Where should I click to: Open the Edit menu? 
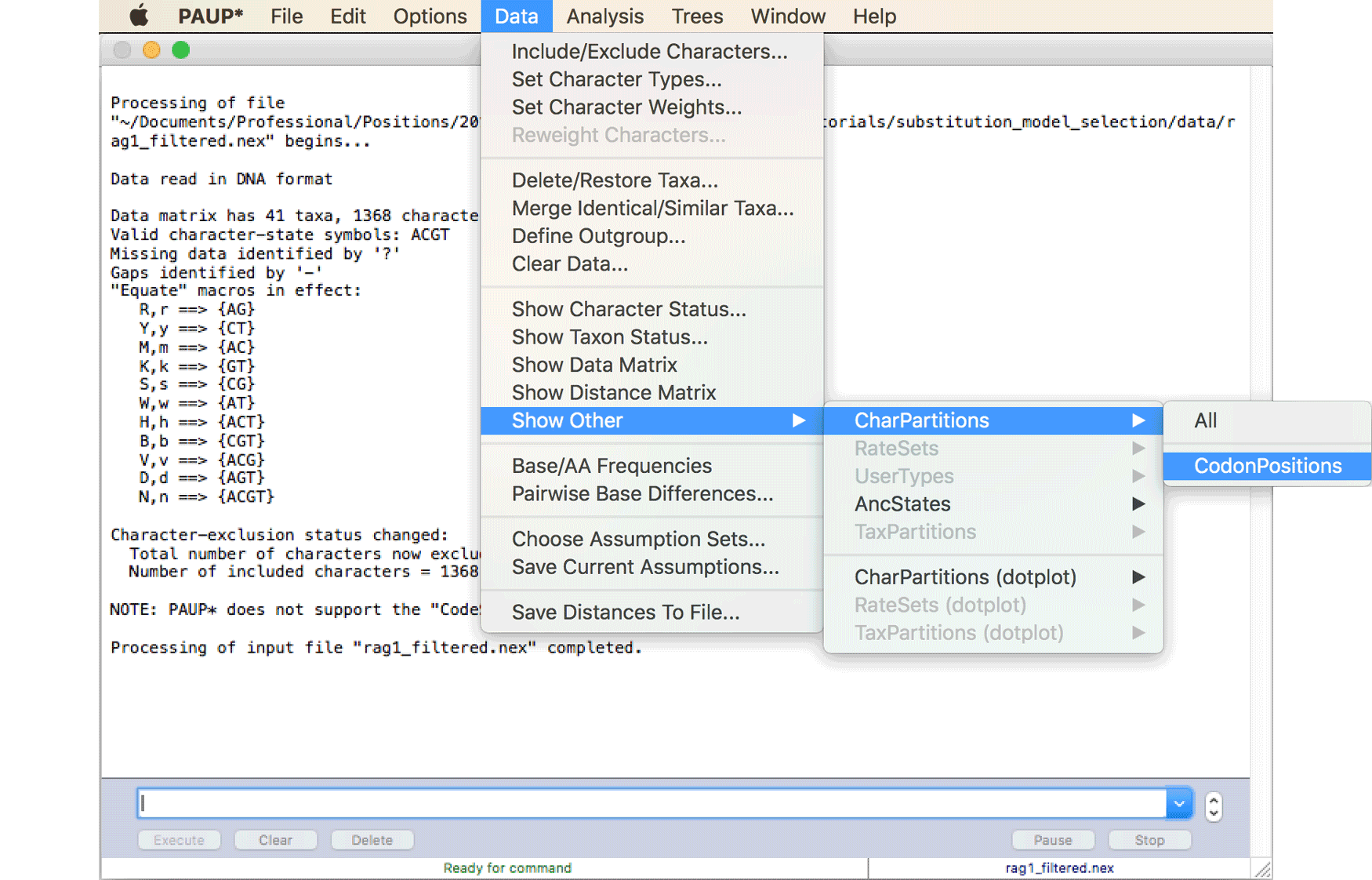pos(347,16)
